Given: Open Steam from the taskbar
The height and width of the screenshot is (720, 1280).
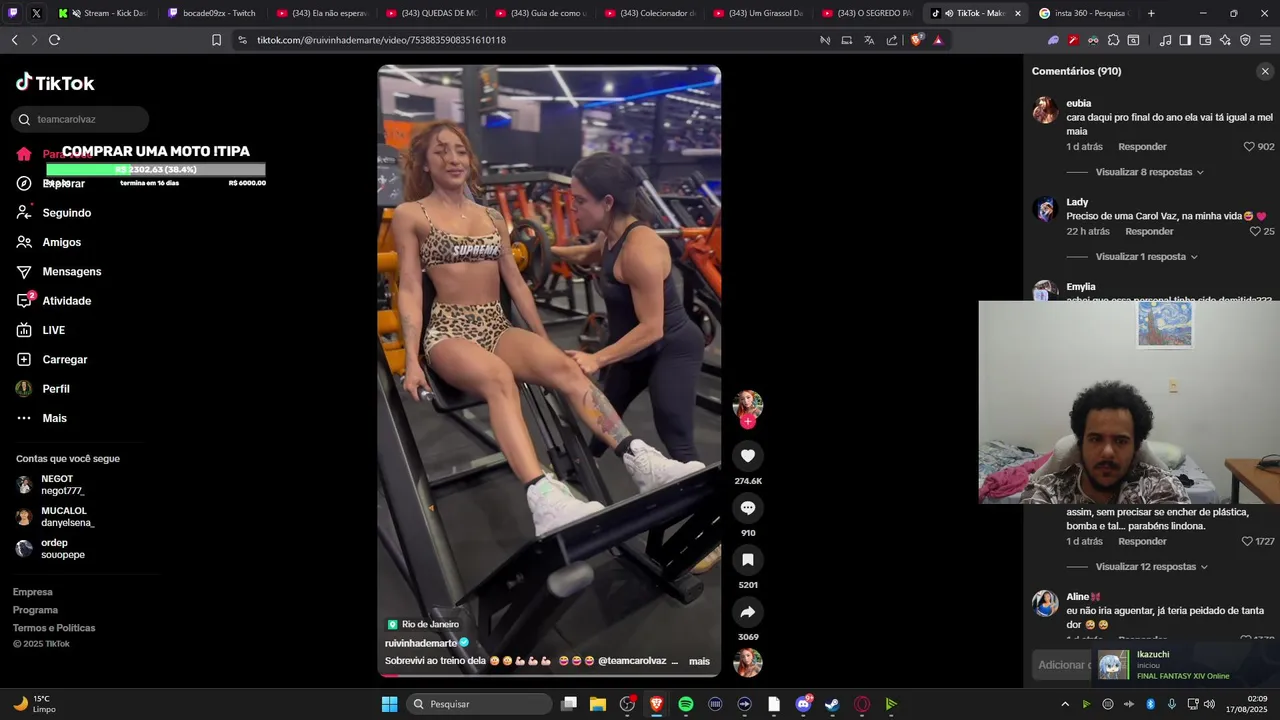Looking at the screenshot, I should [x=832, y=704].
